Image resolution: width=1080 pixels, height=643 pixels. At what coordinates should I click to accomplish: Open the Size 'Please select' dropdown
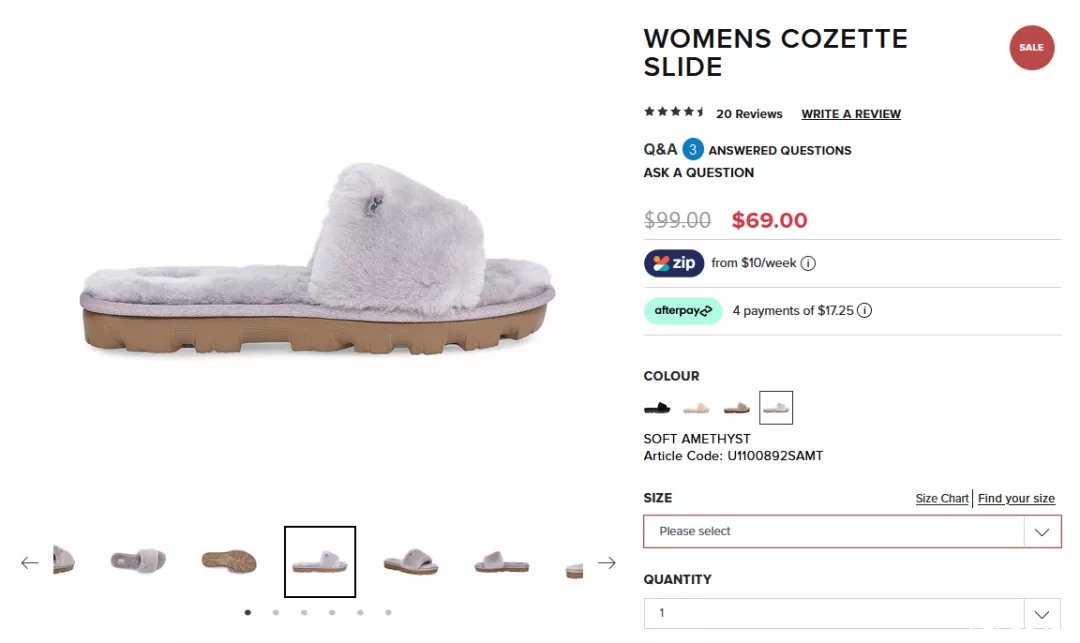pos(852,531)
